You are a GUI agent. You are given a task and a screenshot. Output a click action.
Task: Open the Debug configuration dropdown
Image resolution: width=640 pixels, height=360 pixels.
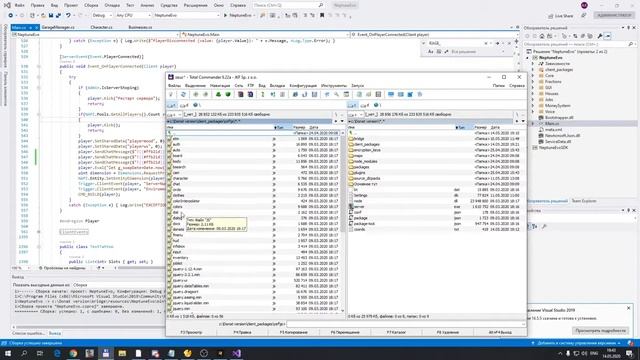[102, 15]
